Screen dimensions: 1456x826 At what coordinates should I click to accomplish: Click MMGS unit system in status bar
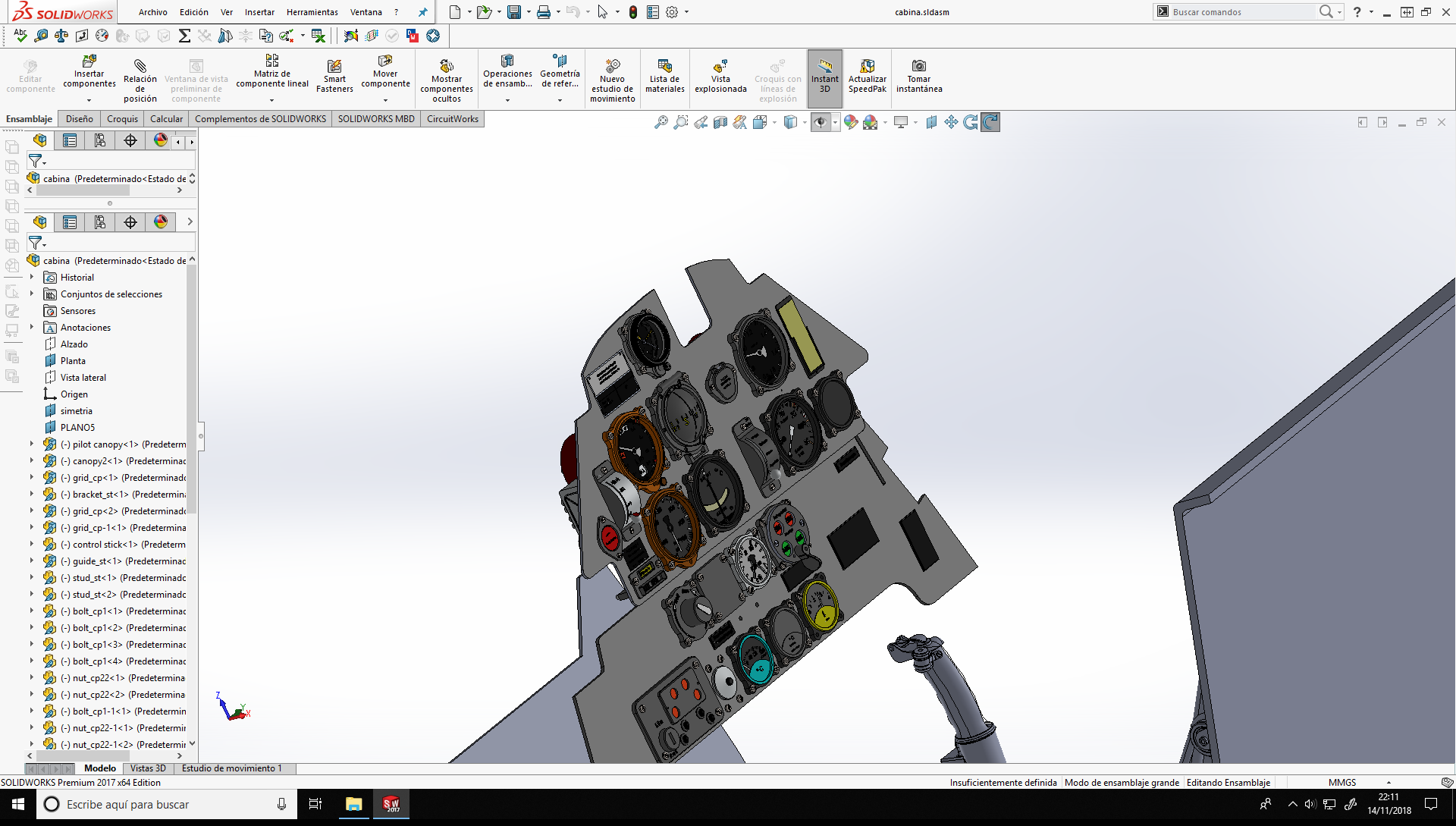(x=1341, y=783)
